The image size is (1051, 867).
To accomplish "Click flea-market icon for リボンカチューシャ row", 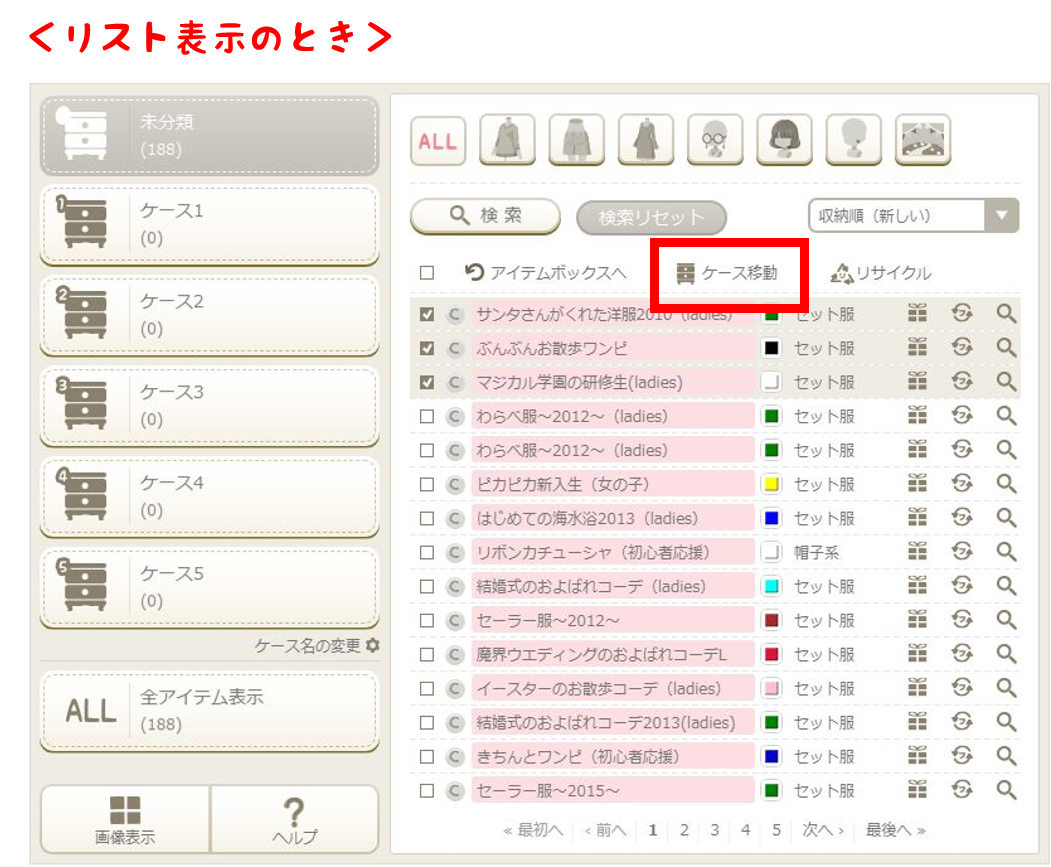I will 962,552.
